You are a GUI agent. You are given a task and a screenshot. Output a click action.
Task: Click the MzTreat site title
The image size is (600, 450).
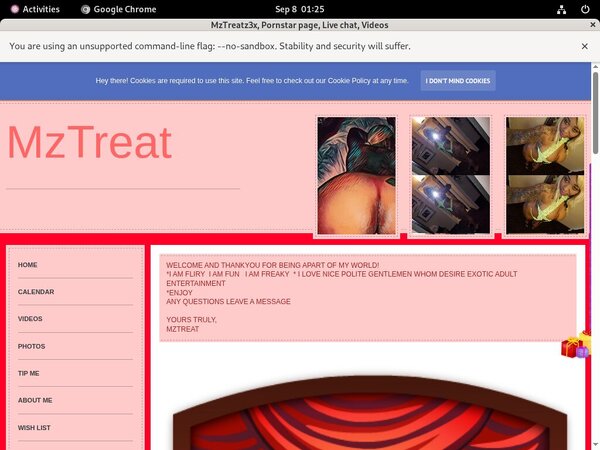pos(90,144)
